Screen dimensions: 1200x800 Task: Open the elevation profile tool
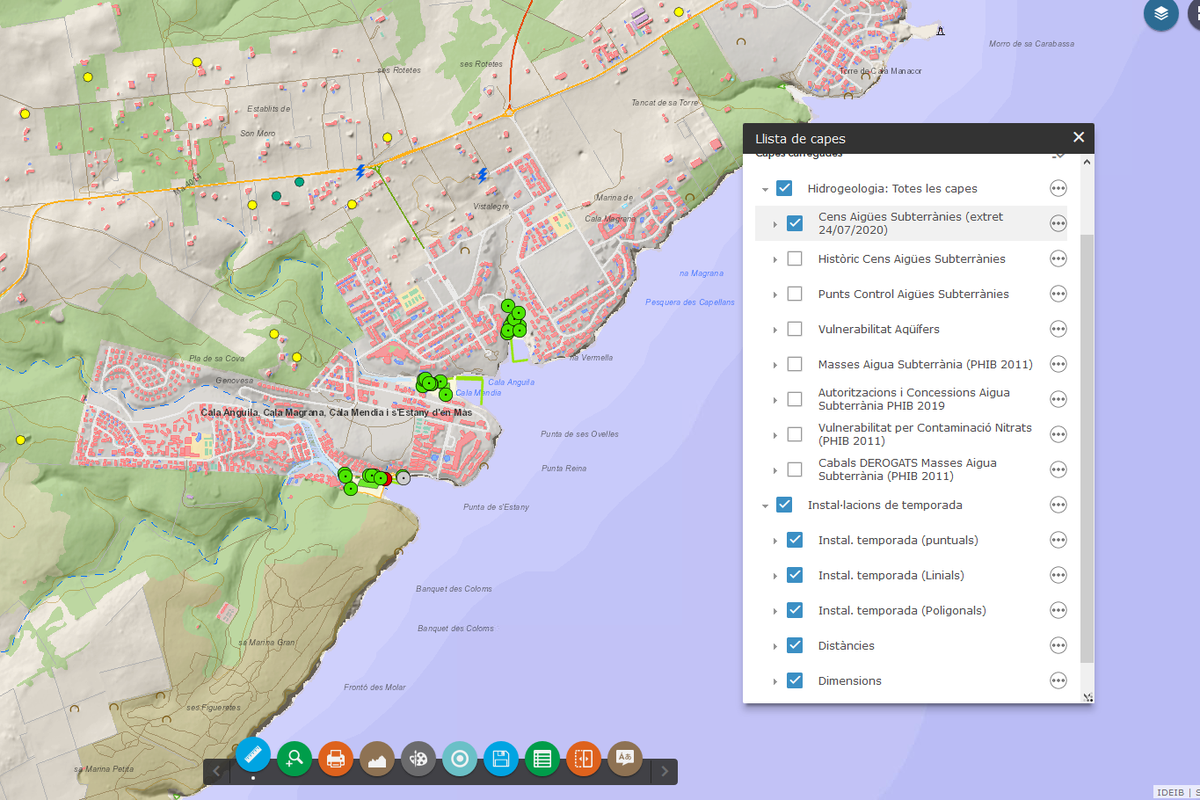click(x=377, y=759)
